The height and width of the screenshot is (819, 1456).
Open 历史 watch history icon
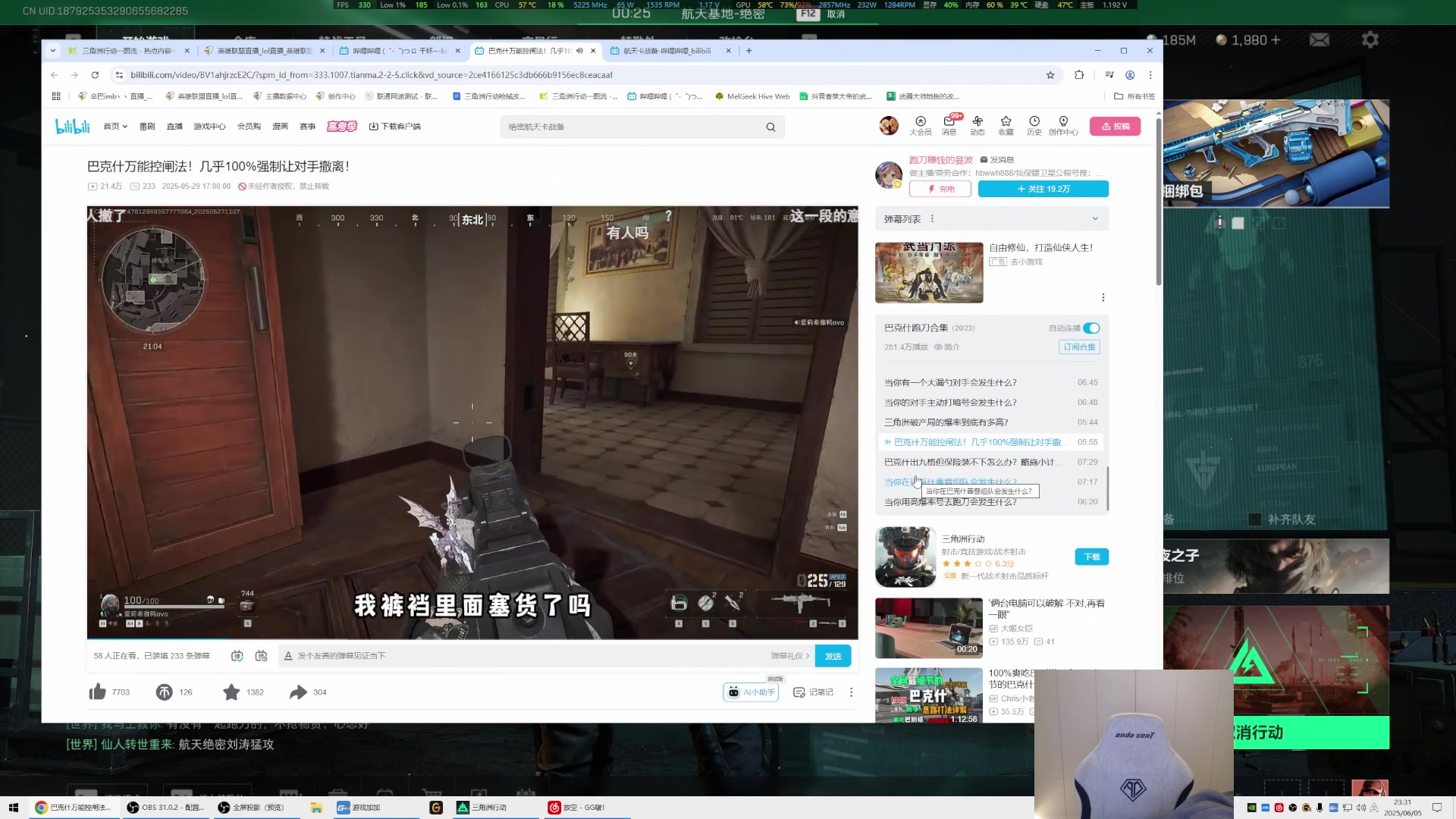click(1034, 125)
